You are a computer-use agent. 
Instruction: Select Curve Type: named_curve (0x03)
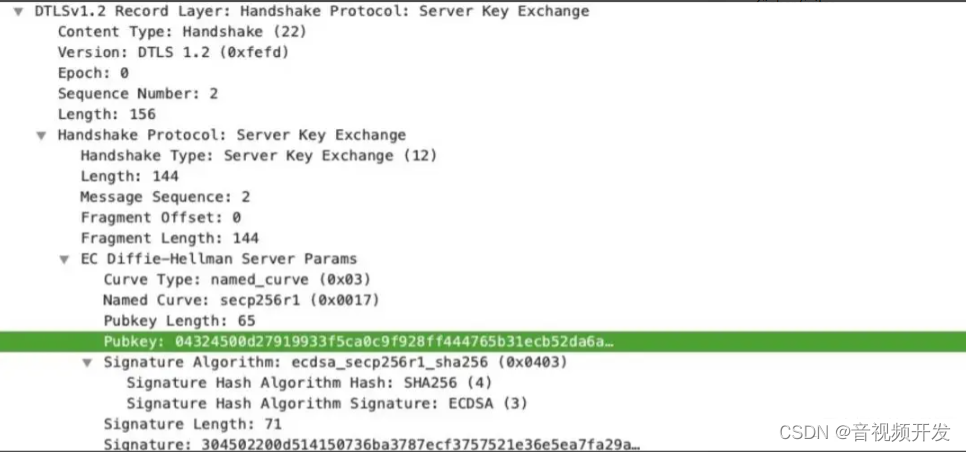pyautogui.click(x=237, y=280)
